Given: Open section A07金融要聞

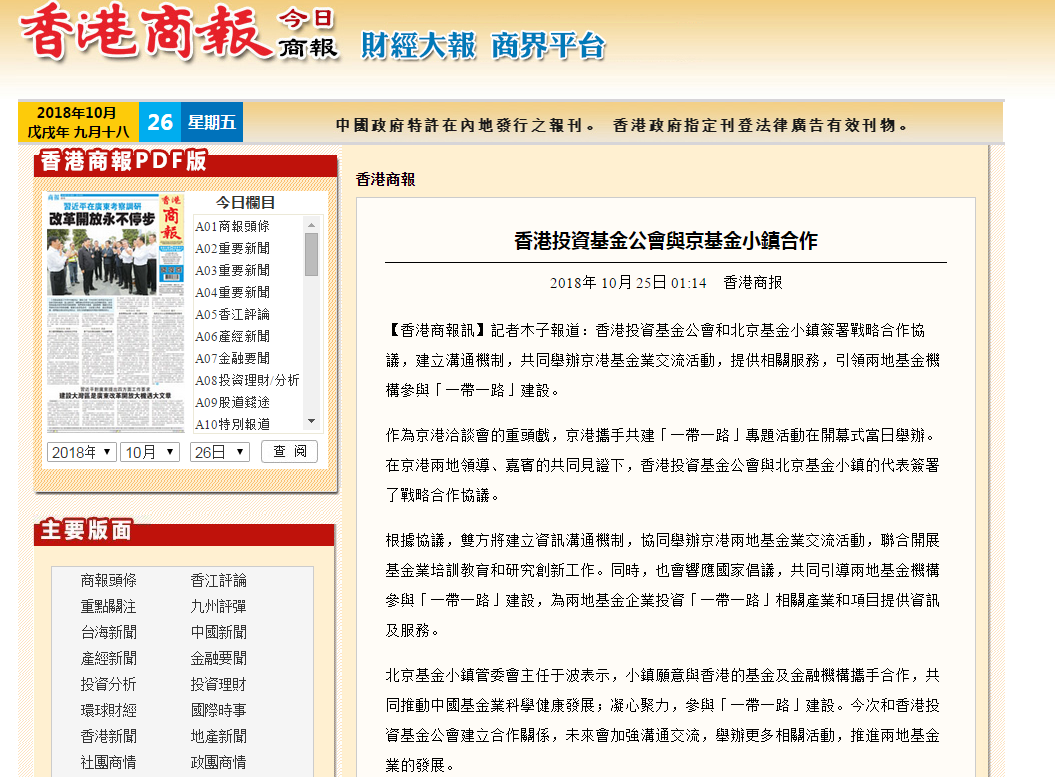Looking at the screenshot, I should point(232,359).
